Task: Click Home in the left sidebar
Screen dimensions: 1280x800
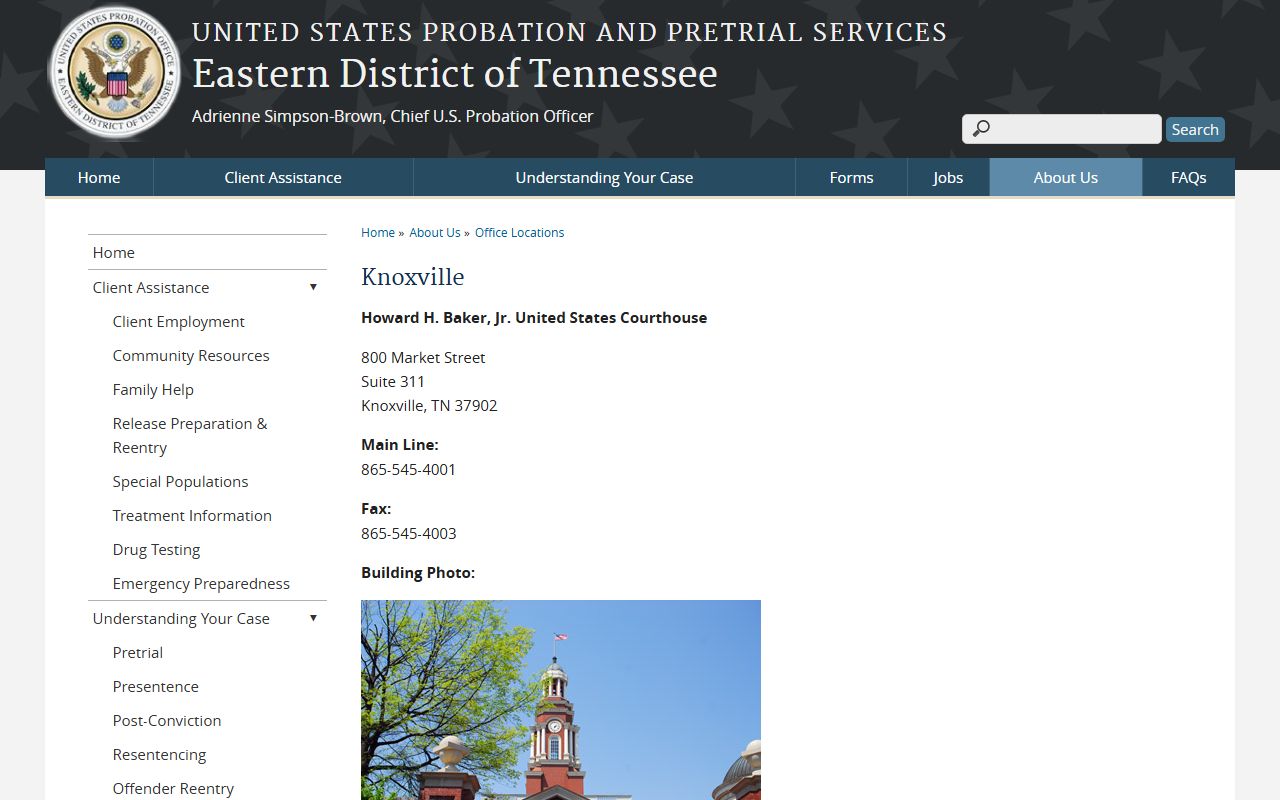Action: [113, 252]
